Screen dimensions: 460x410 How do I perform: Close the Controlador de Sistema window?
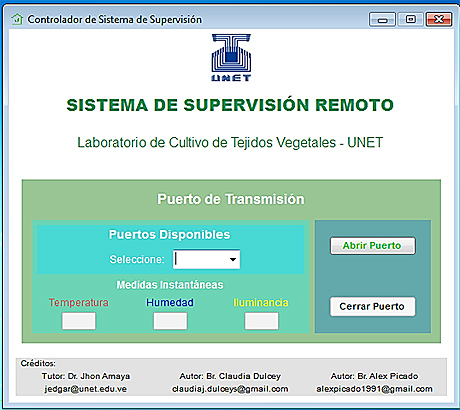pos(439,19)
